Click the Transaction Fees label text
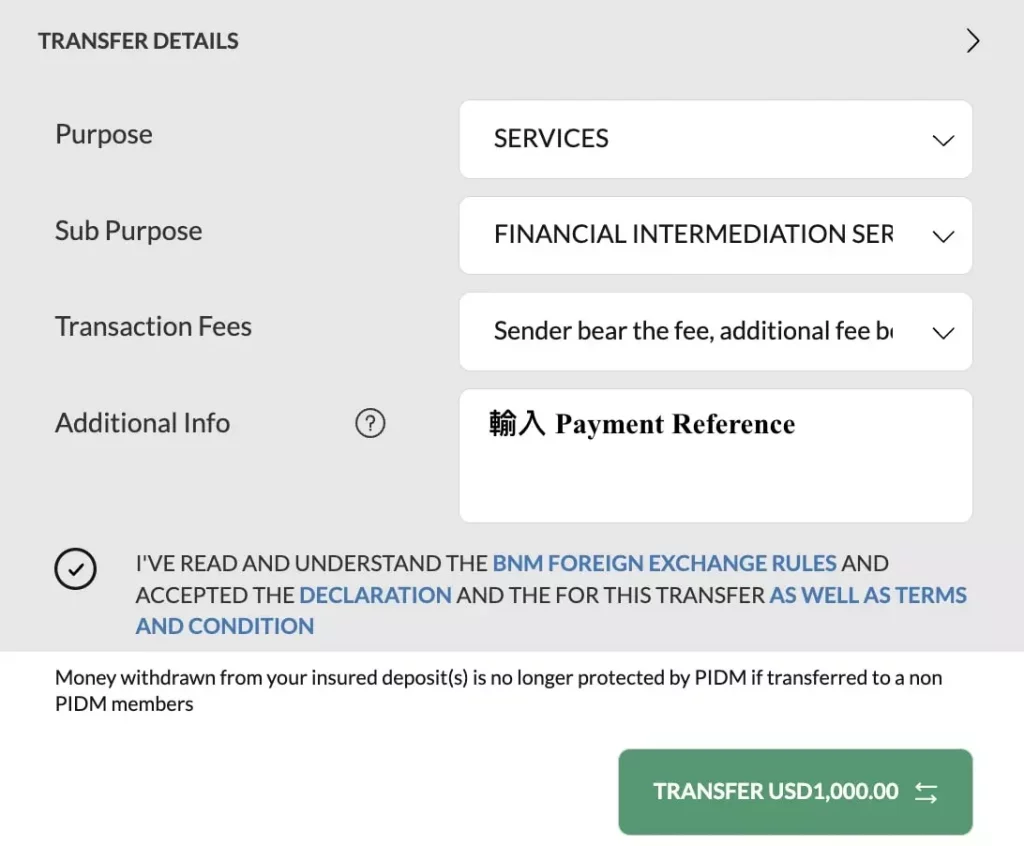This screenshot has width=1024, height=846. pos(153,326)
